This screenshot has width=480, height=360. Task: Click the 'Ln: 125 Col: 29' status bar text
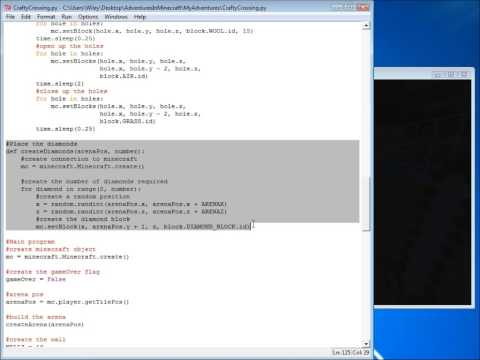click(x=350, y=352)
